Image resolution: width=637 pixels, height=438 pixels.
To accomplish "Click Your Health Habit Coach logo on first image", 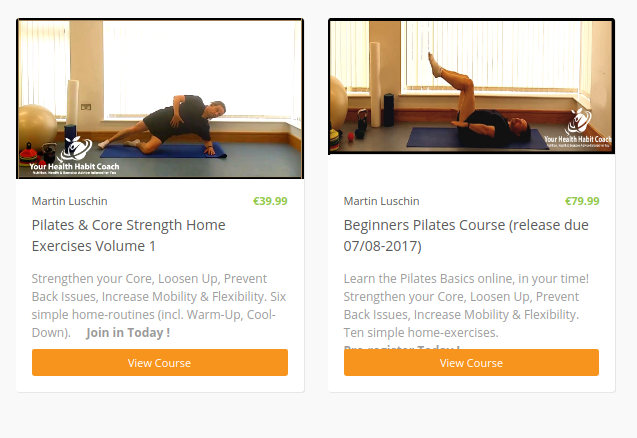I will (x=74, y=156).
